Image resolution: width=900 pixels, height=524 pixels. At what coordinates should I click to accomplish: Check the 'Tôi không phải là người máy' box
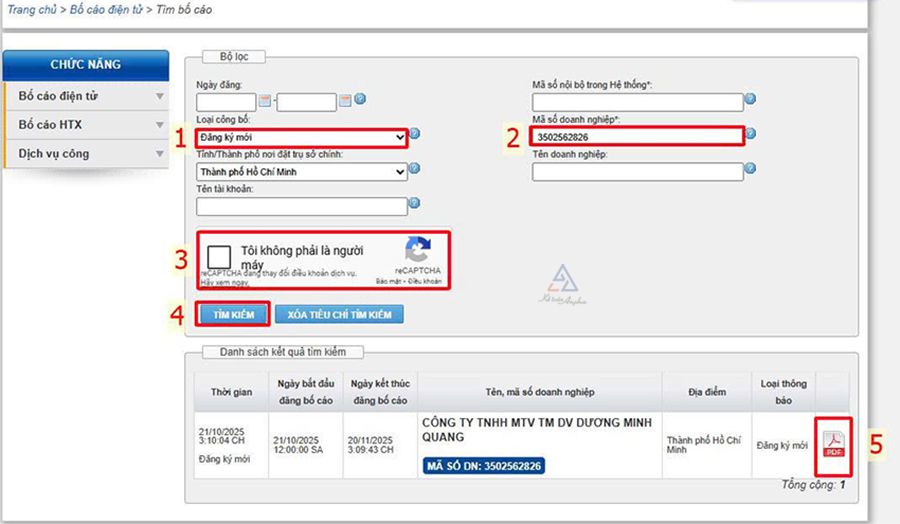[x=220, y=256]
